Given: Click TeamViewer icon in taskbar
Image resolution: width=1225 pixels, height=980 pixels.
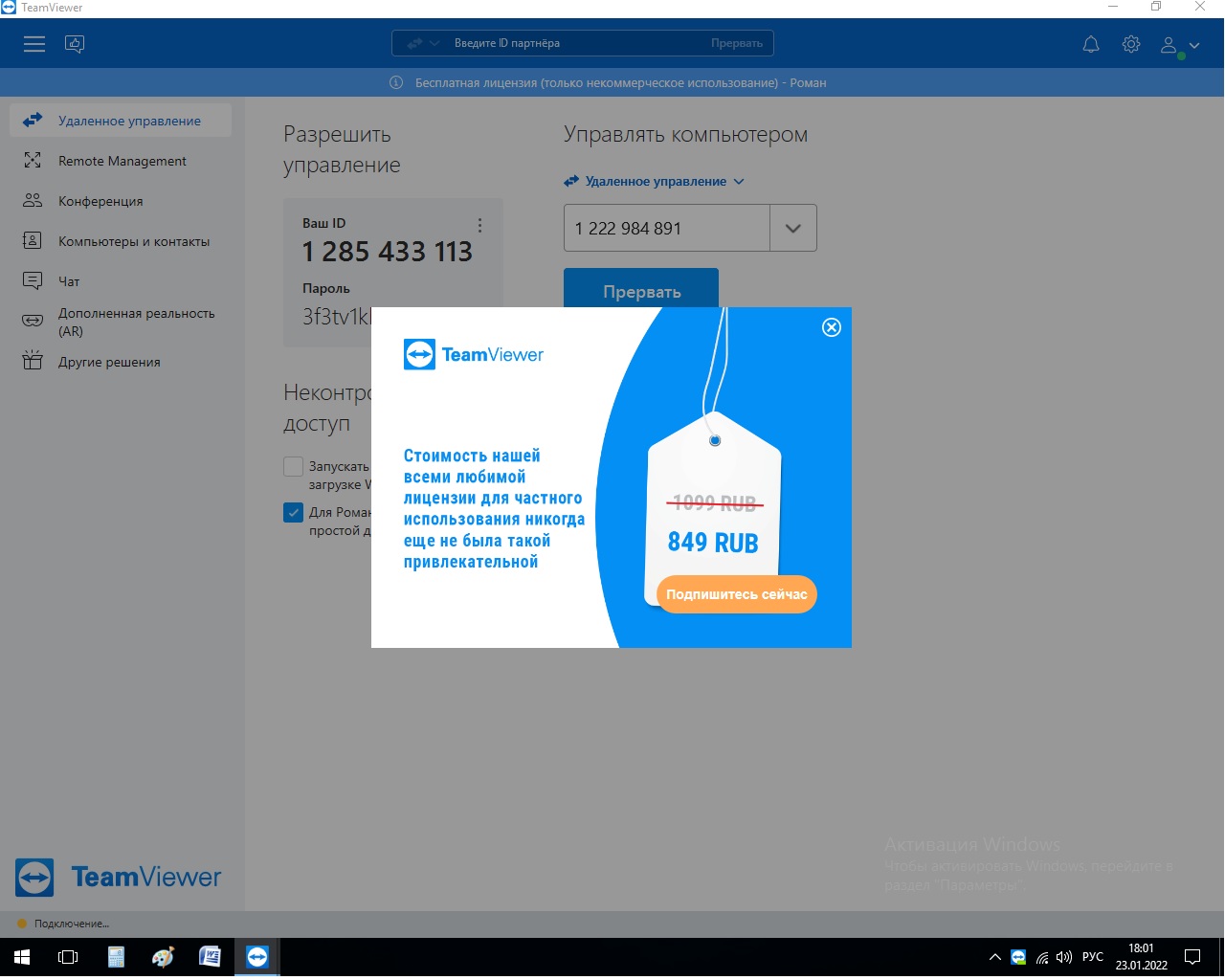Looking at the screenshot, I should tap(256, 957).
